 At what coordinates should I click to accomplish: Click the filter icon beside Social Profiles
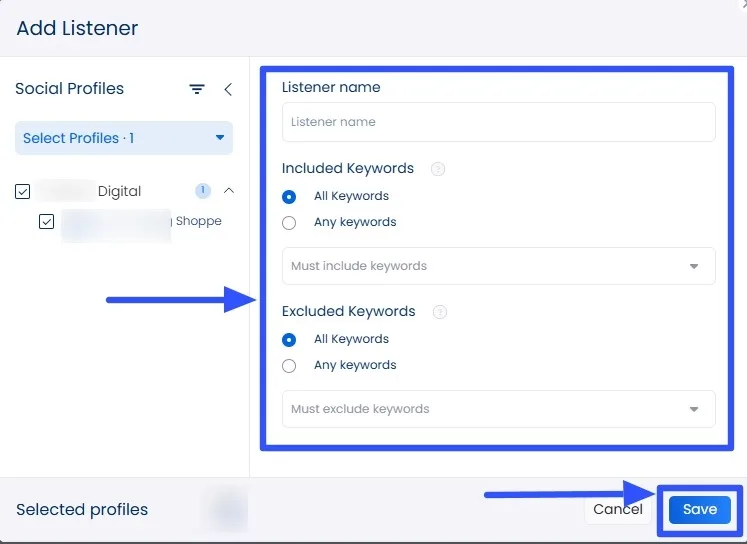click(197, 89)
